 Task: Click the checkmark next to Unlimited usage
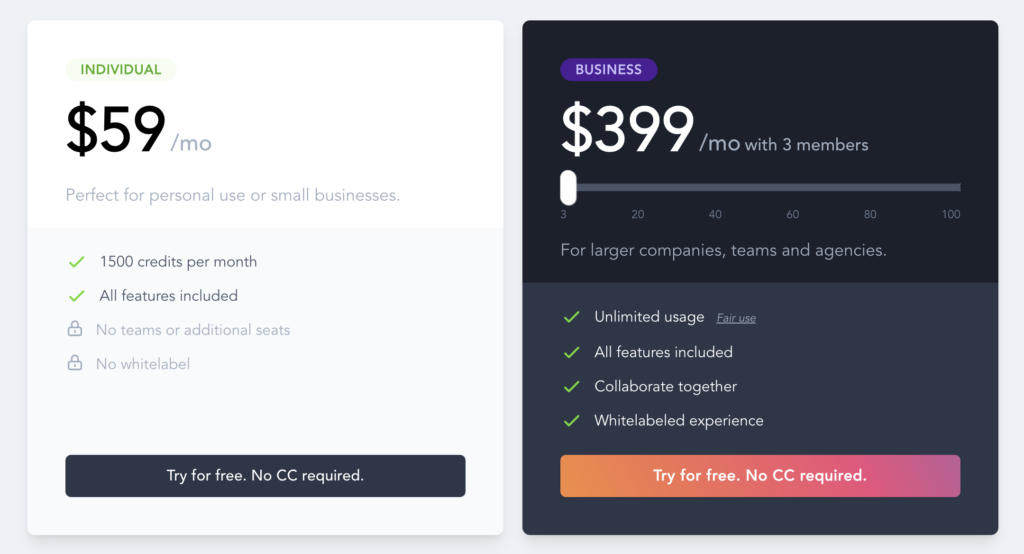571,317
